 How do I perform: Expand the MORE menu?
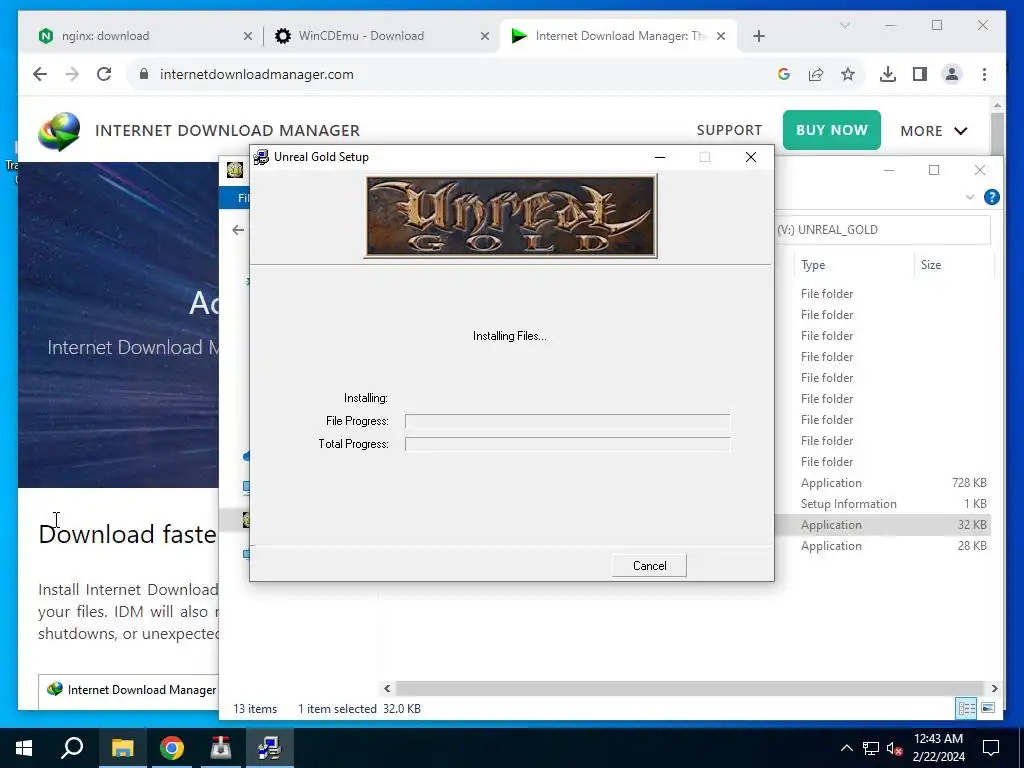[x=934, y=131]
